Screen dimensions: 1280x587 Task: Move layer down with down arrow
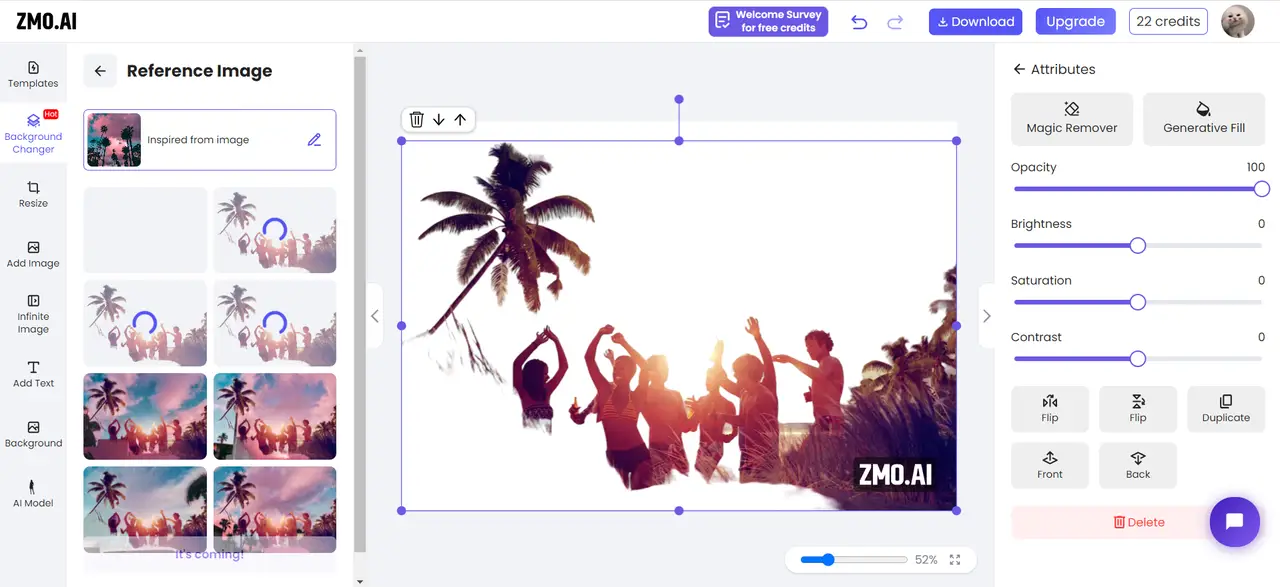438,119
